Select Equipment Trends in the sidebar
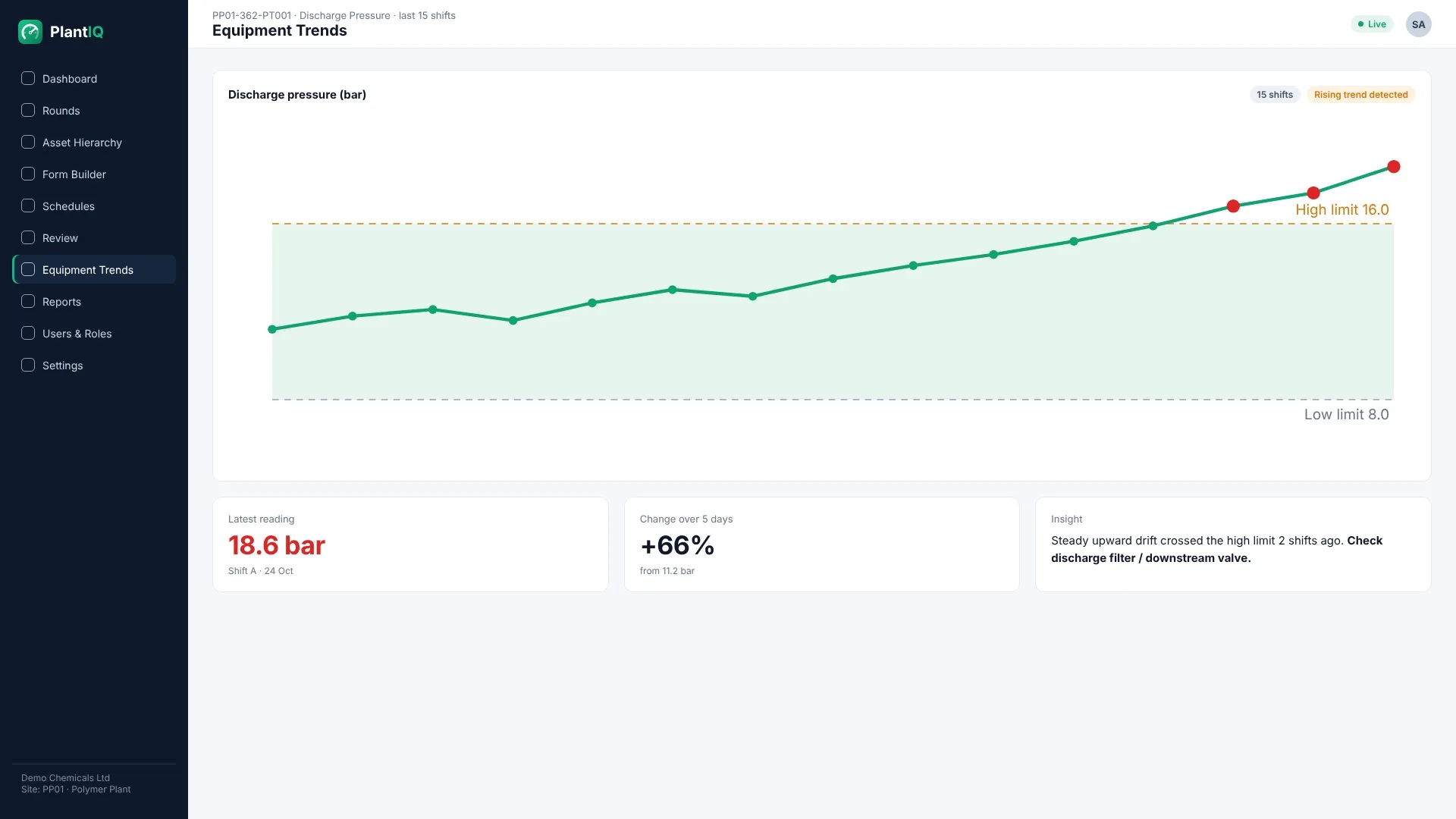The height and width of the screenshot is (819, 1456). click(94, 270)
